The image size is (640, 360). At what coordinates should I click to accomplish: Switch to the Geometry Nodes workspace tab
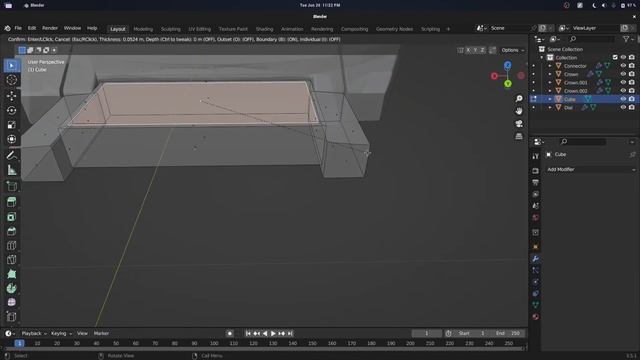tap(394, 29)
